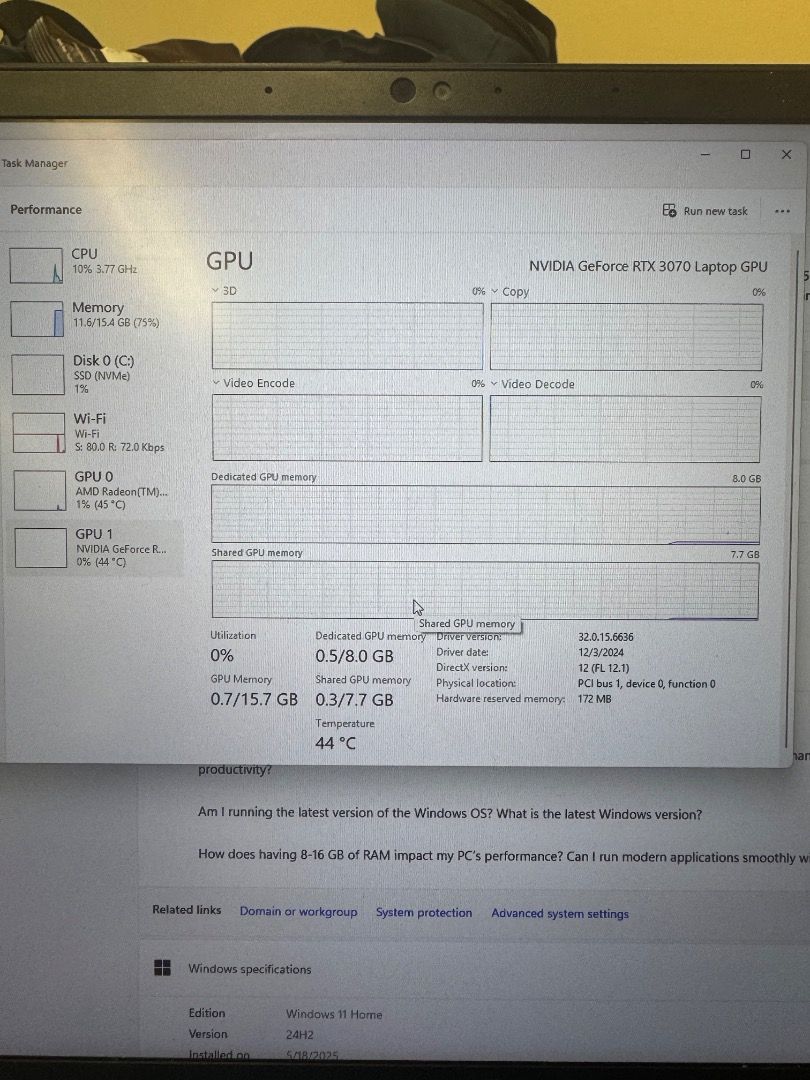
Task: Click the Video Decode usage graph
Action: (x=625, y=429)
